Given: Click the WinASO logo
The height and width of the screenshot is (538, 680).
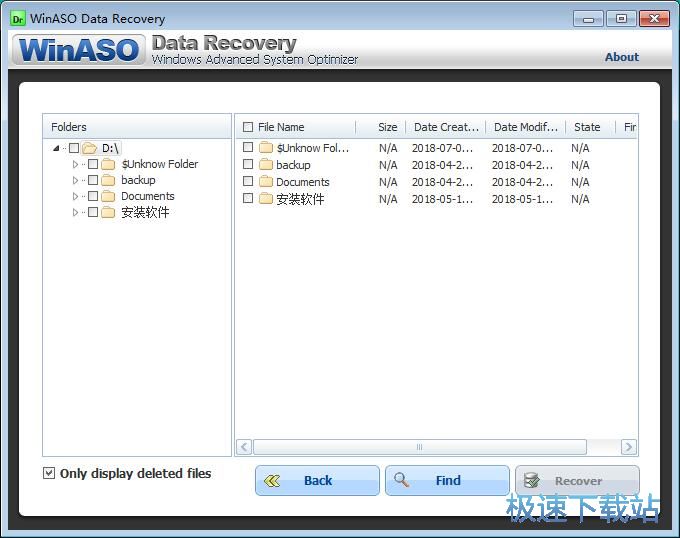Looking at the screenshot, I should point(78,50).
